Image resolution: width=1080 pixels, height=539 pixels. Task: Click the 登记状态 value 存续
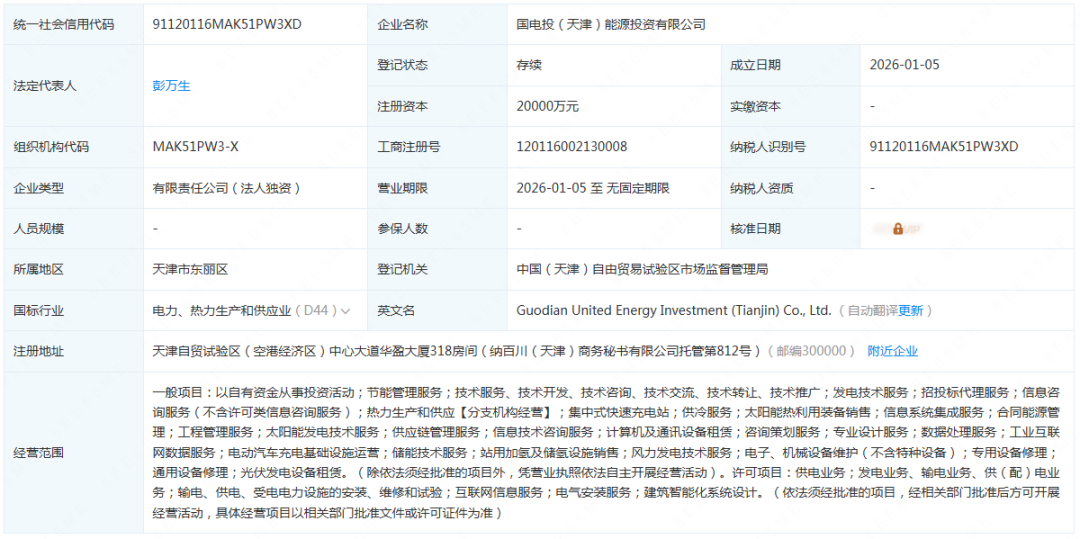click(529, 65)
